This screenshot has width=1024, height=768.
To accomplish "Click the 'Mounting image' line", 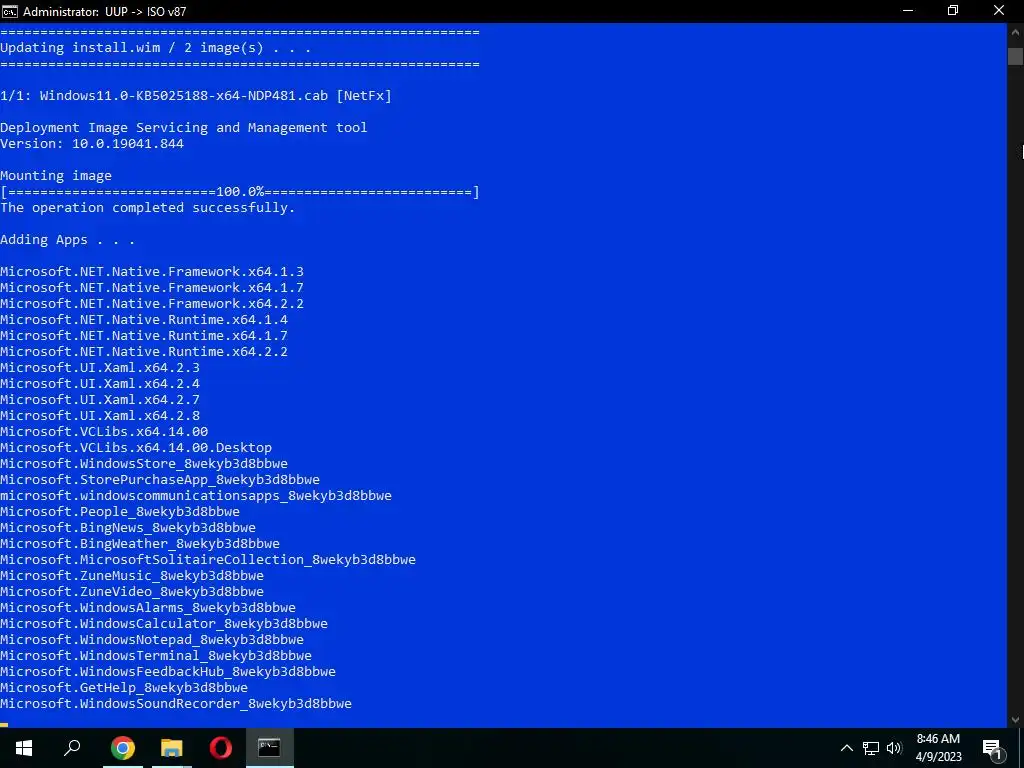I will click(x=56, y=176).
